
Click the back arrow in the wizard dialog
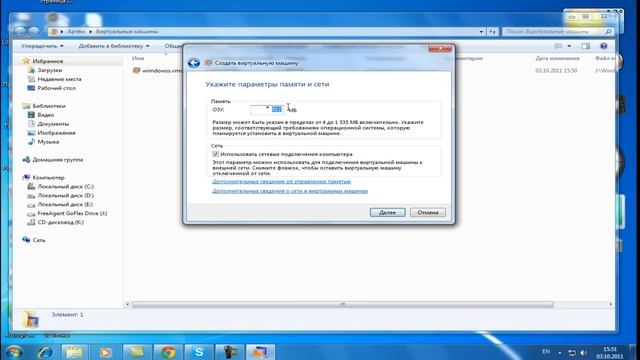(193, 63)
